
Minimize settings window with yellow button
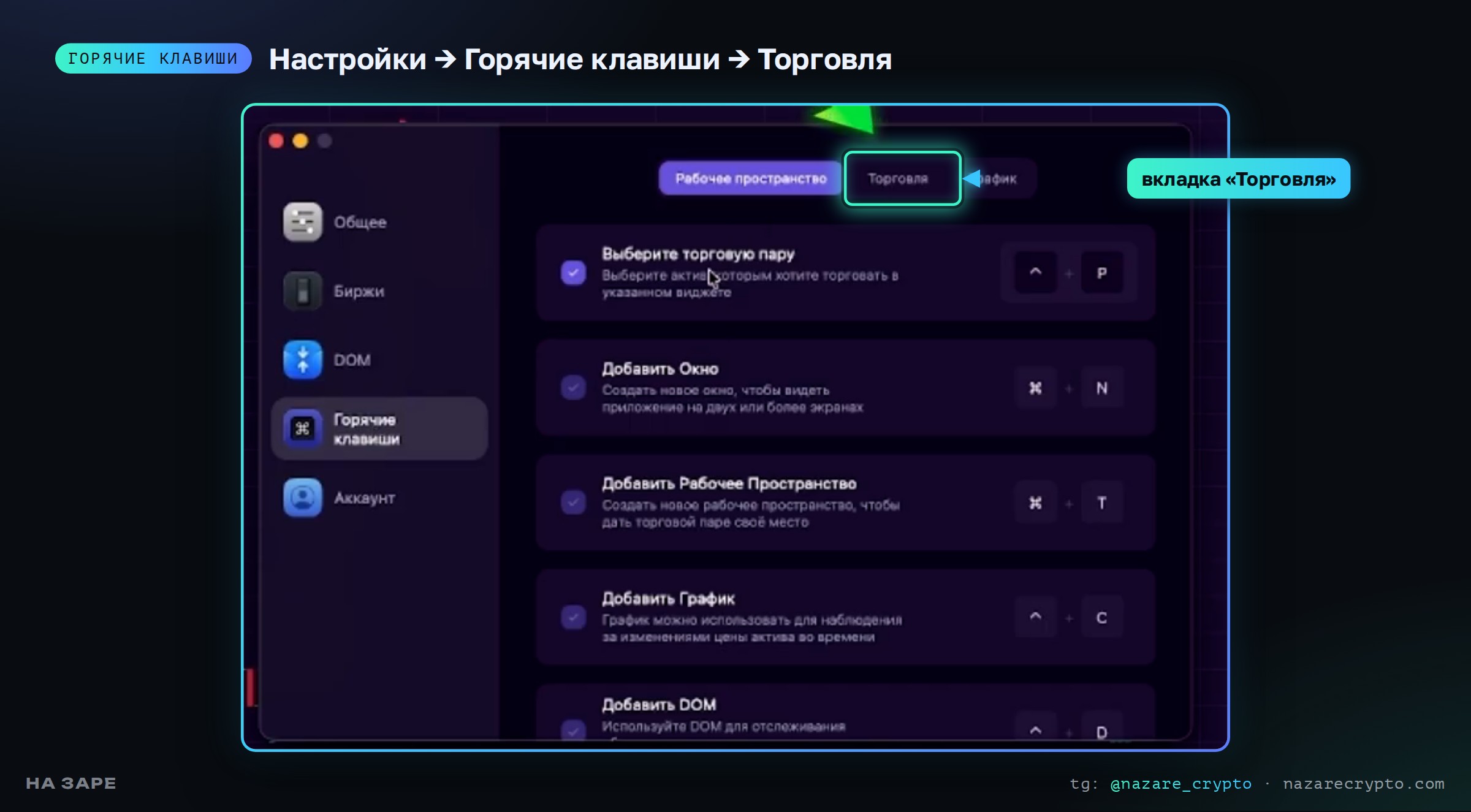[300, 141]
